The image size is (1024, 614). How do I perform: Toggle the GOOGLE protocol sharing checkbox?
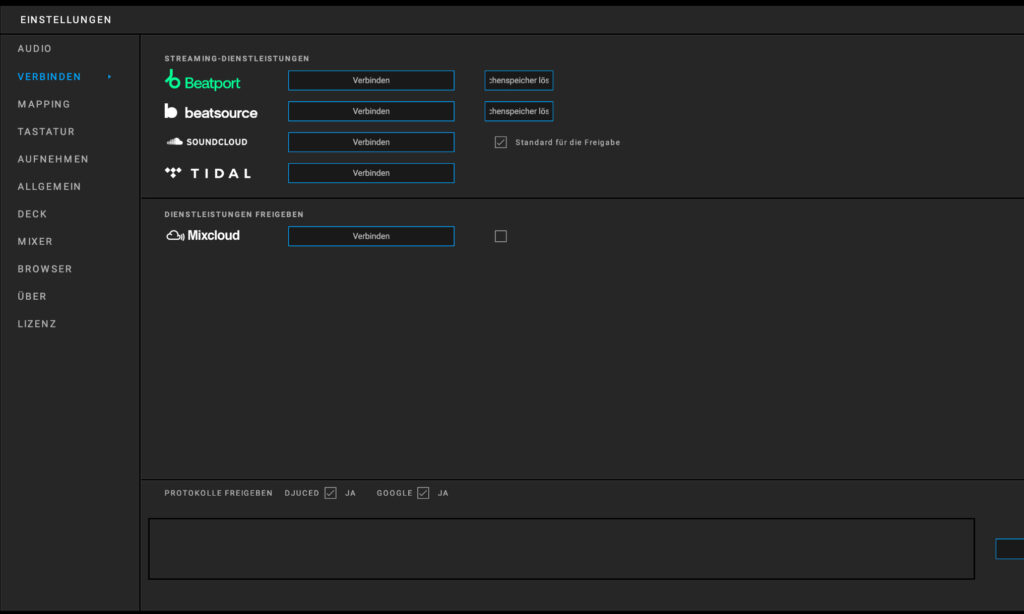tap(423, 493)
